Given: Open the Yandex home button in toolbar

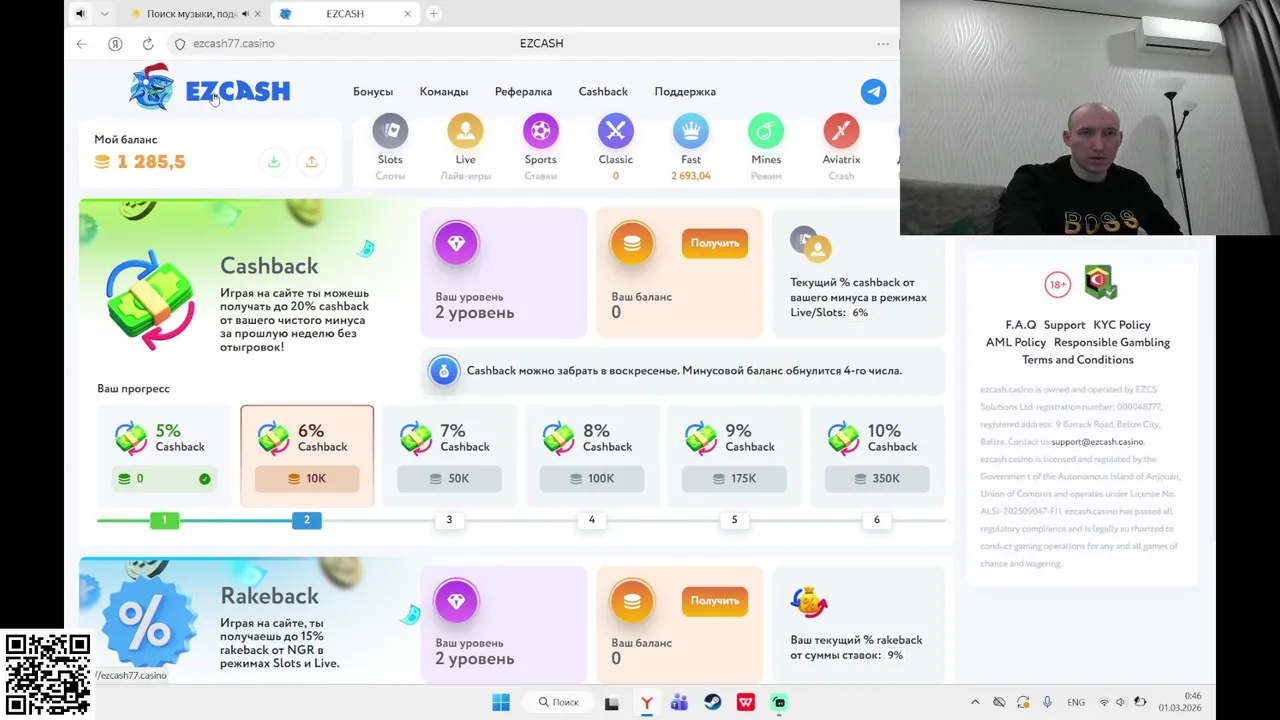Looking at the screenshot, I should pos(115,44).
